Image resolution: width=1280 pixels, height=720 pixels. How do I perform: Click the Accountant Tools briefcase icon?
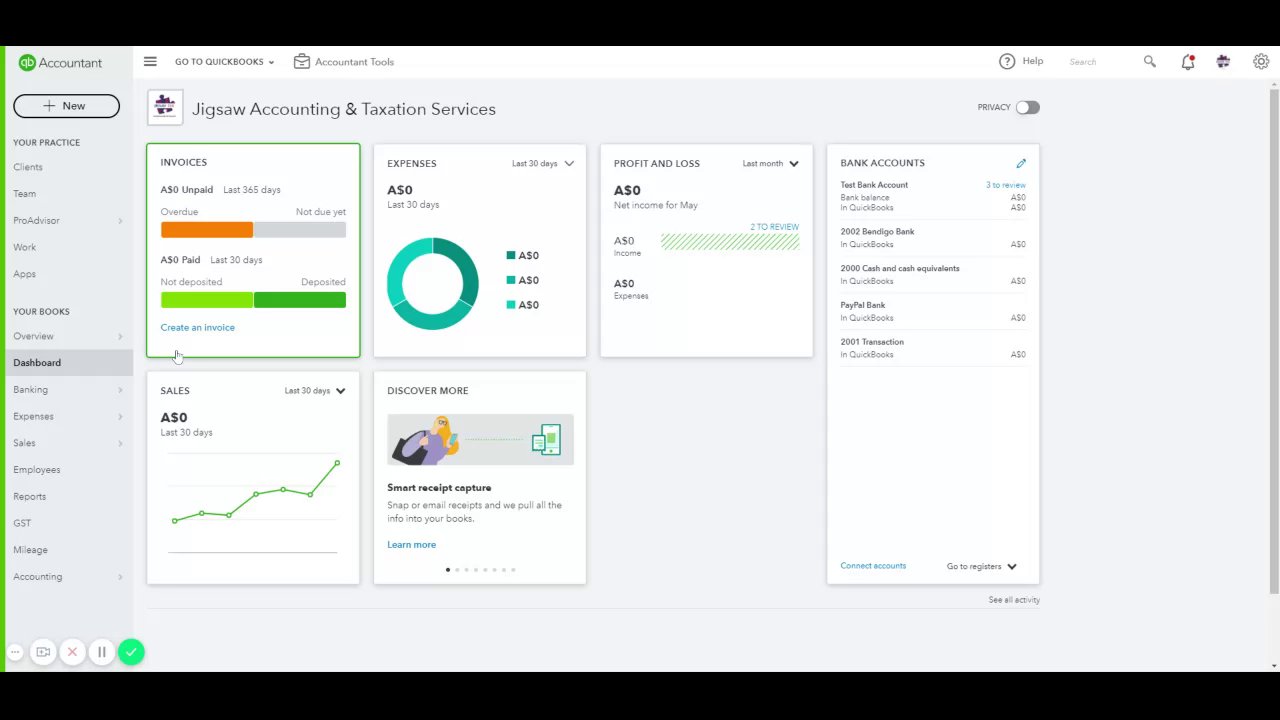[302, 61]
